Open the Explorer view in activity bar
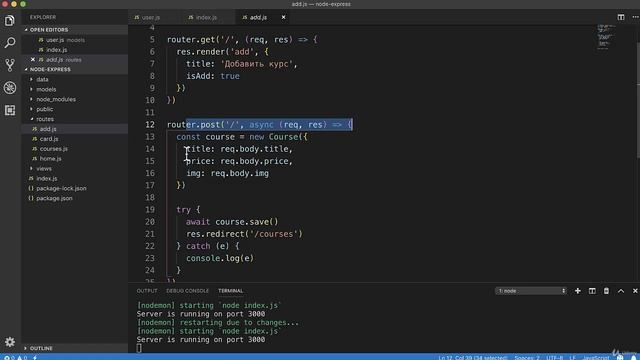 point(10,20)
